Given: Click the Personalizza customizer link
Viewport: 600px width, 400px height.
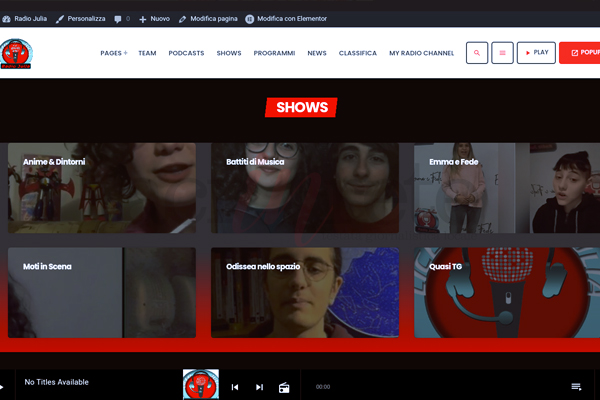Looking at the screenshot, I should (x=80, y=19).
